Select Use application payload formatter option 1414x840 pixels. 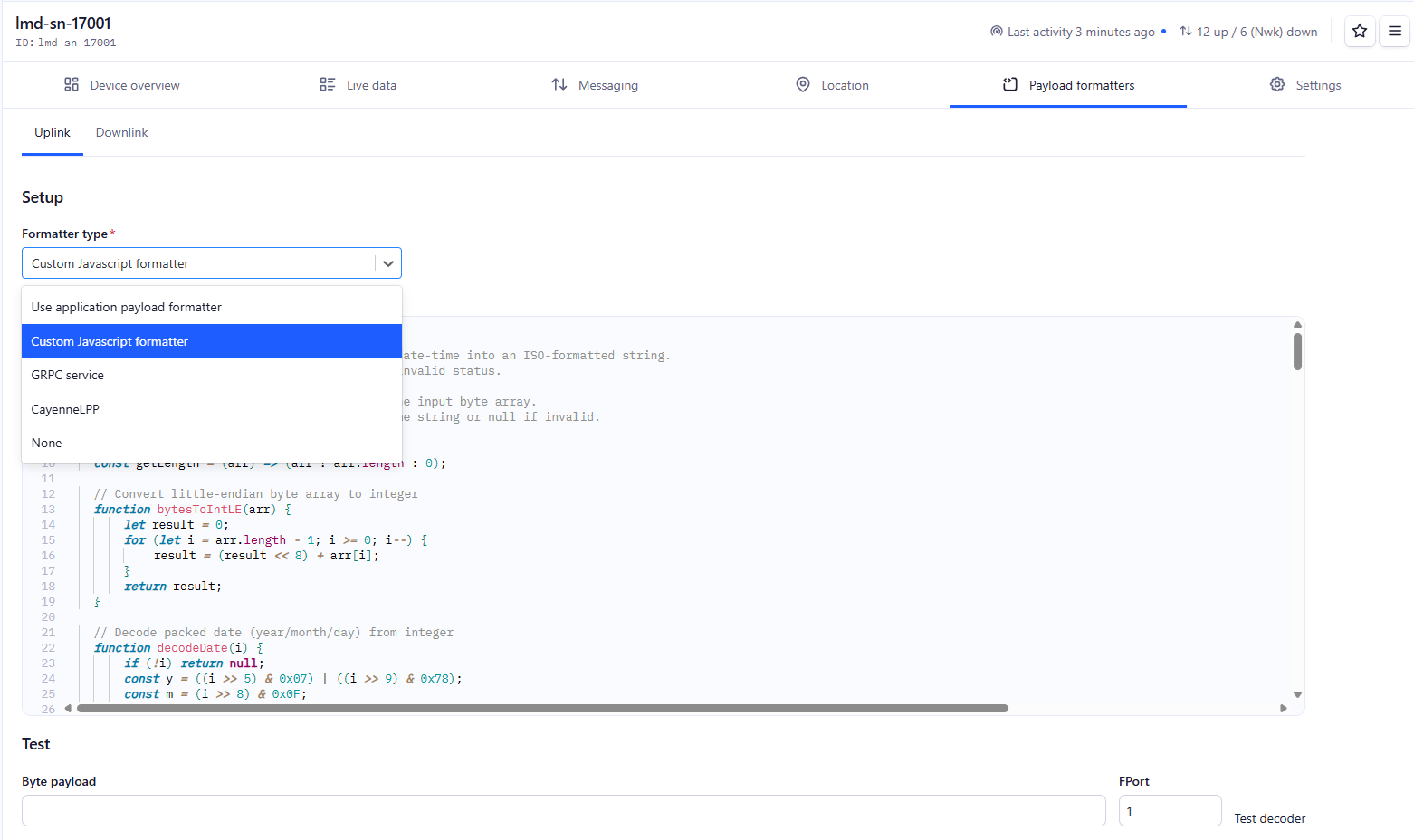(127, 308)
